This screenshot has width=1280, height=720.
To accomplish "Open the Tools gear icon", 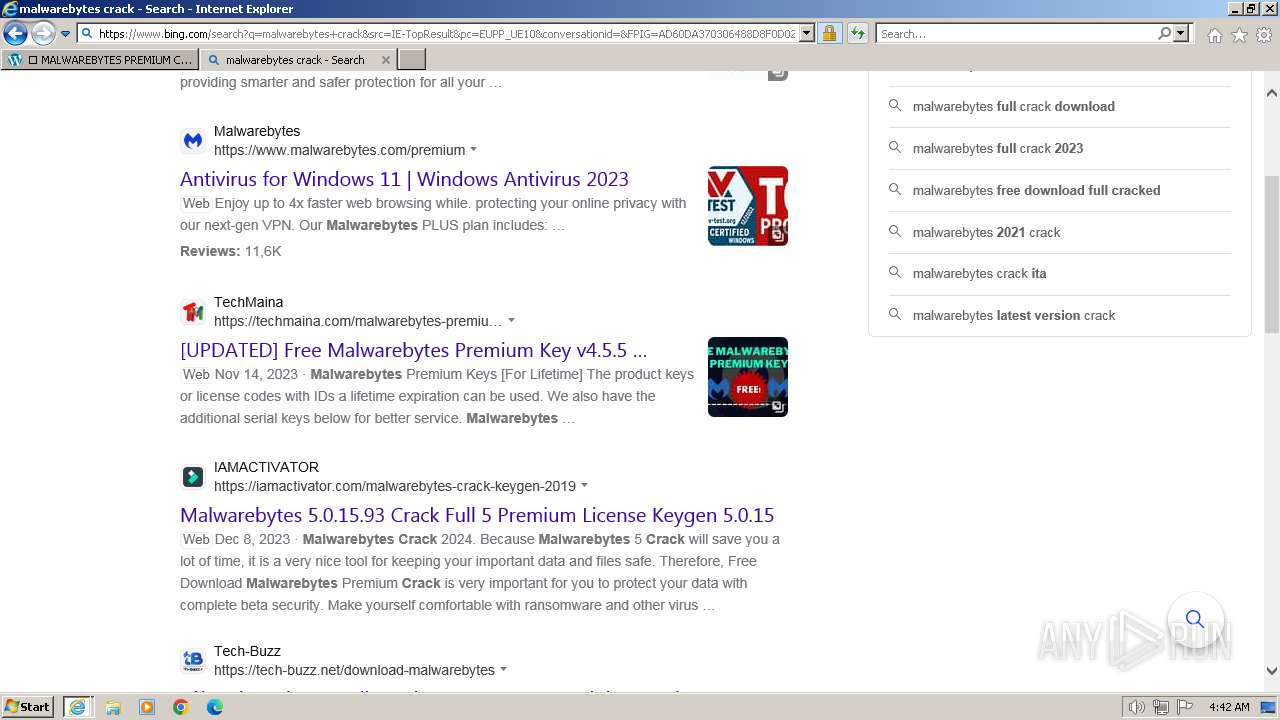I will pos(1264,35).
